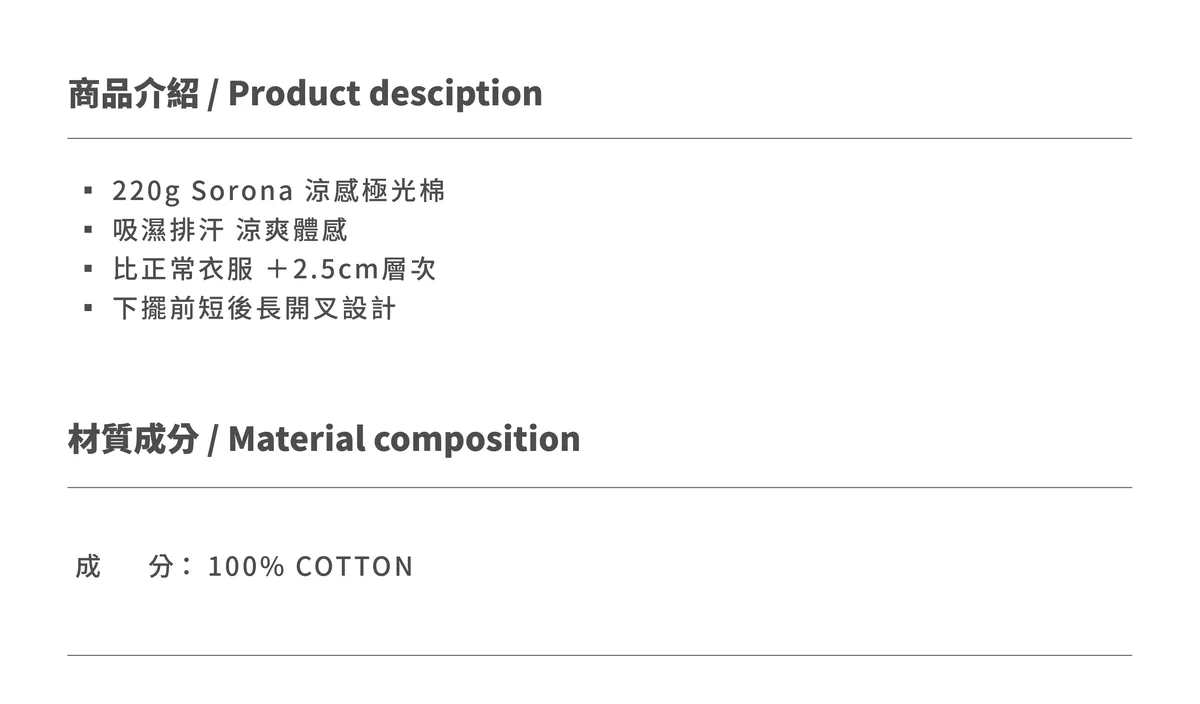The height and width of the screenshot is (704, 1200).
Task: Click the bullet marker before 吸濕排汗
Action: (89, 230)
